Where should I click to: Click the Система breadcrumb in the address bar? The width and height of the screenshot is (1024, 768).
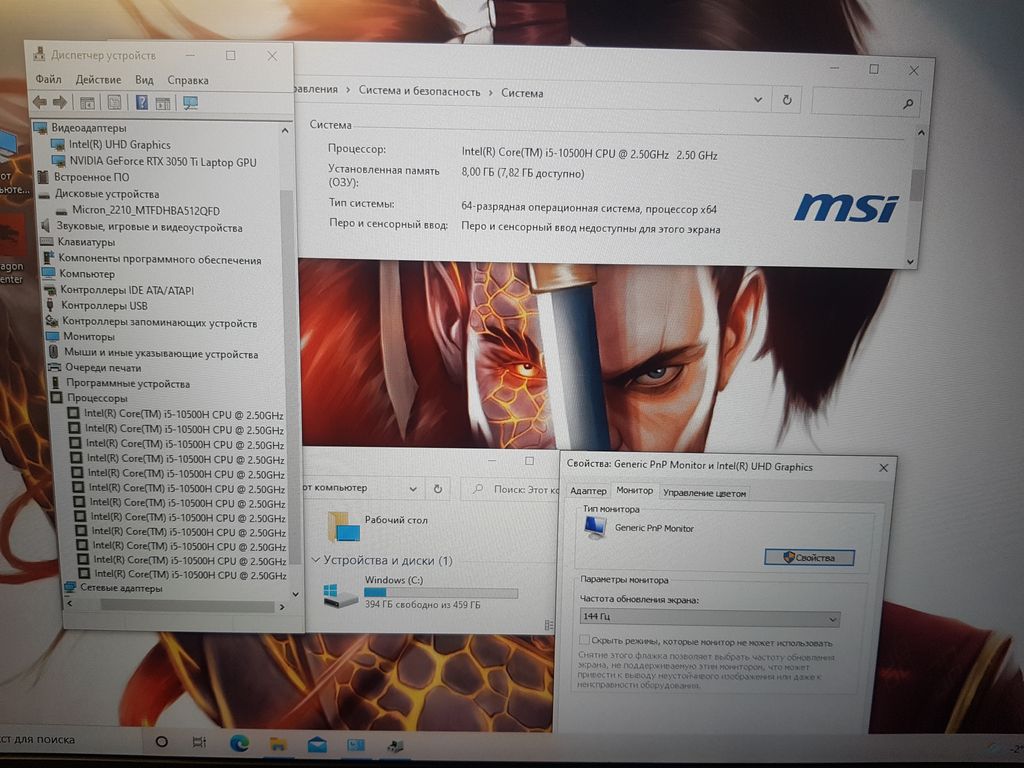point(522,93)
